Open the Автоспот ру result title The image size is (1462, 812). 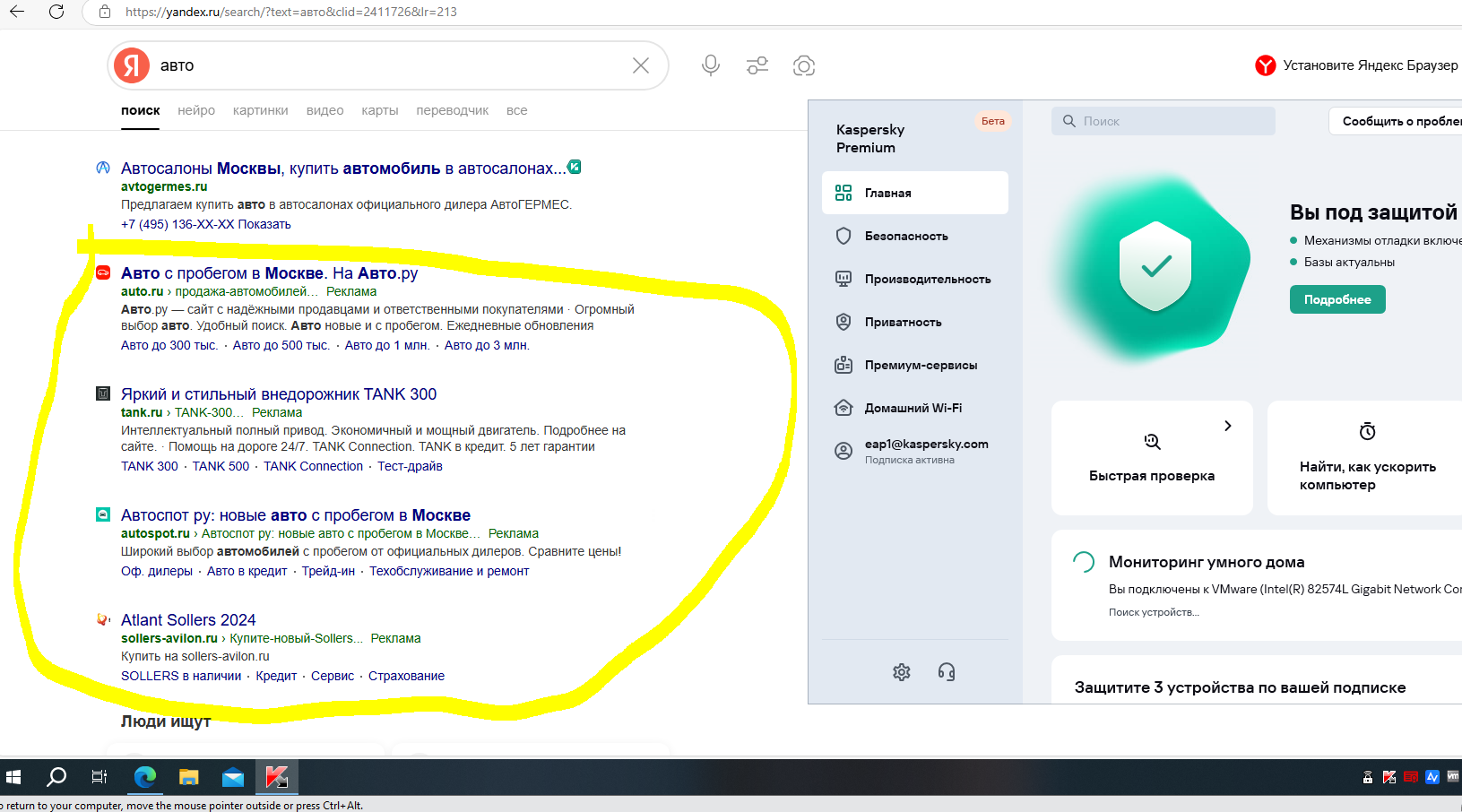(x=296, y=514)
